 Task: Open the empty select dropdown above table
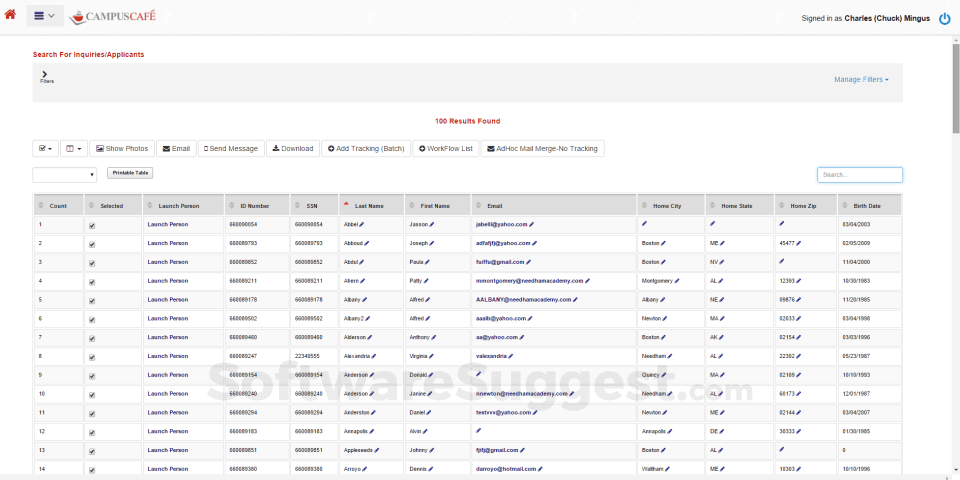(64, 175)
